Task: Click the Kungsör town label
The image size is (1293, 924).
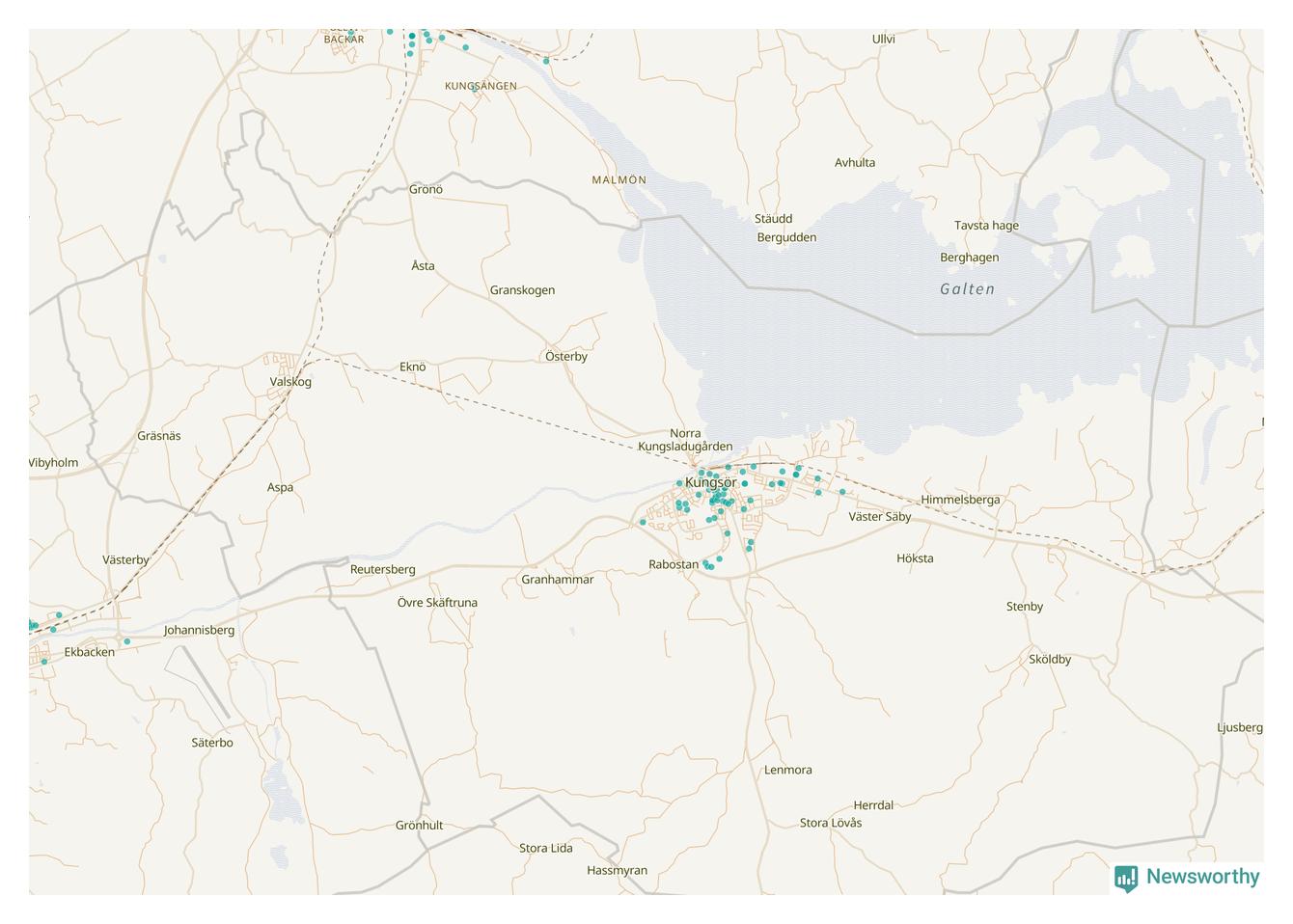Action: (710, 482)
